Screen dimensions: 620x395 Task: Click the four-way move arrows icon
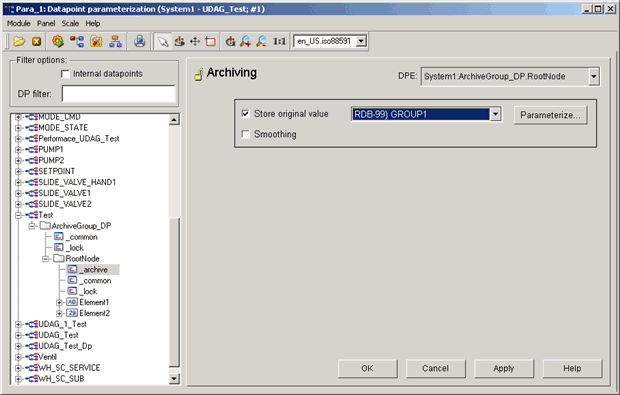[x=195, y=41]
